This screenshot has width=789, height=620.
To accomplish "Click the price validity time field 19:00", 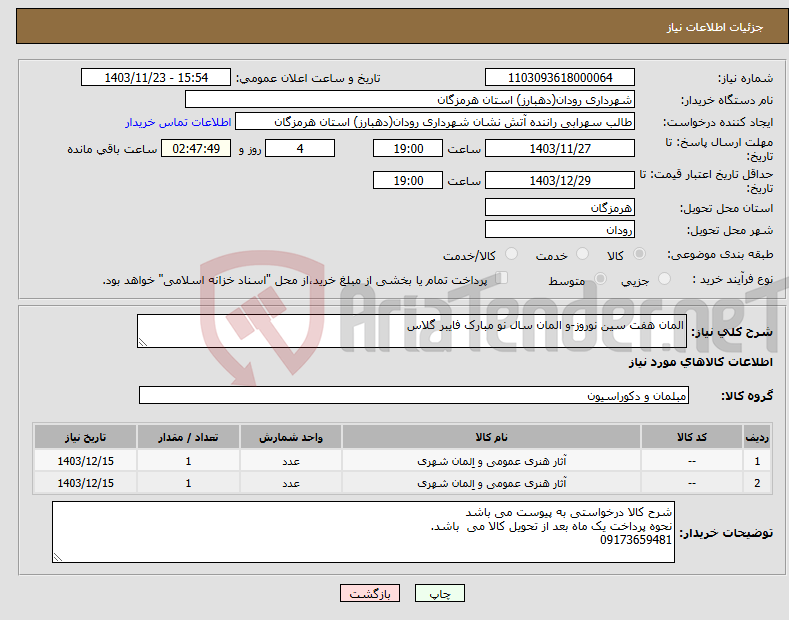I will (x=408, y=180).
